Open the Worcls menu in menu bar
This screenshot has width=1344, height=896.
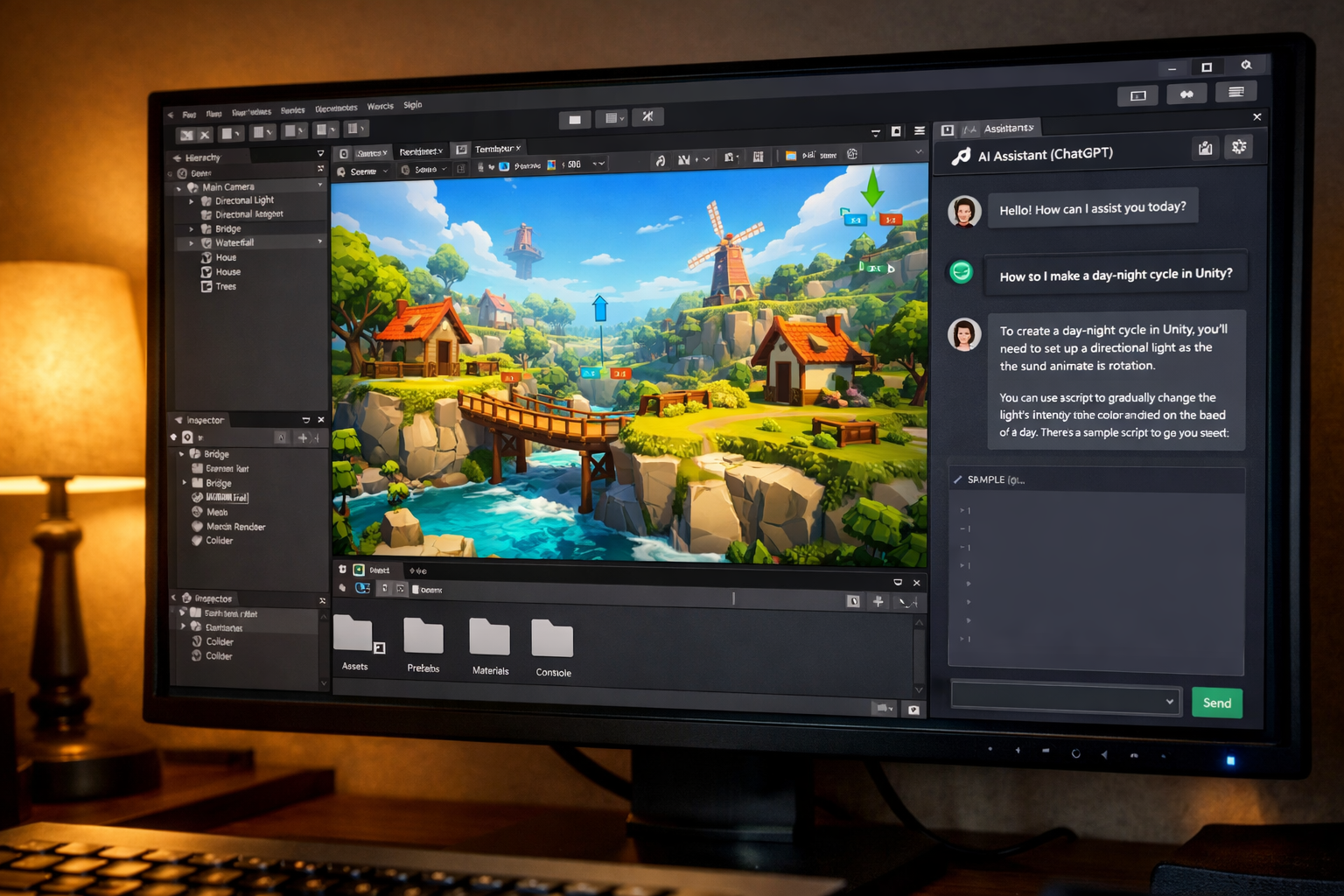tap(380, 107)
